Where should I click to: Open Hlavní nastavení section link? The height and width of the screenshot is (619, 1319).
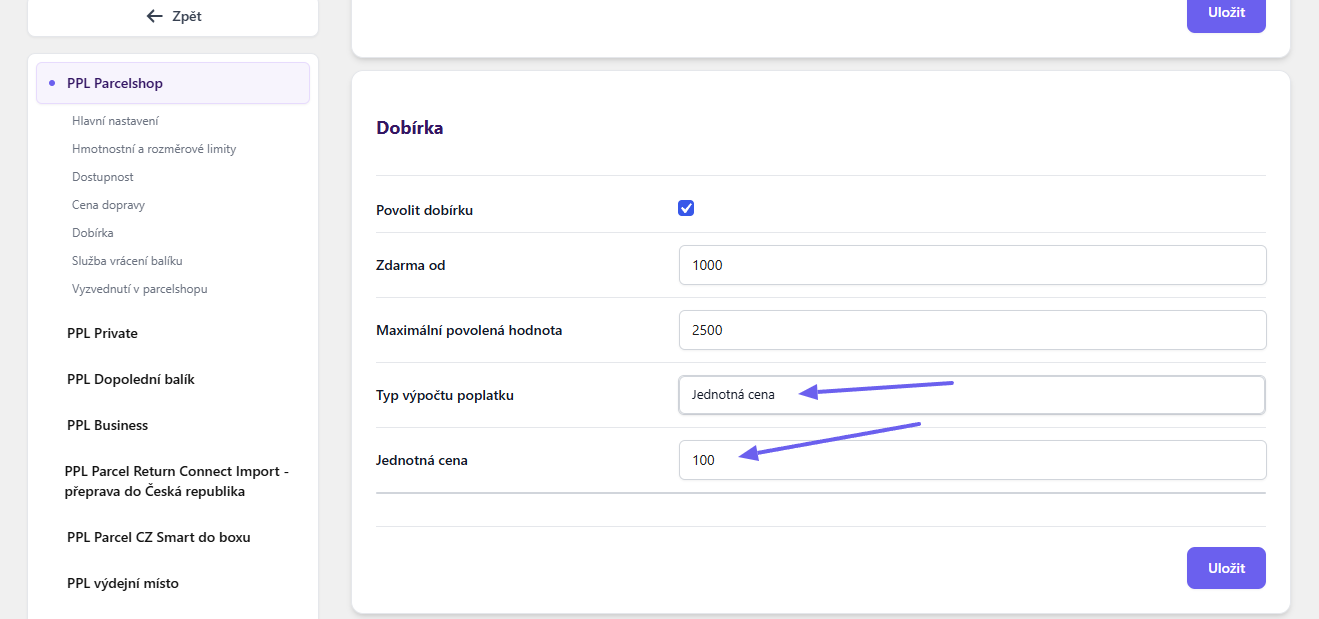[115, 121]
